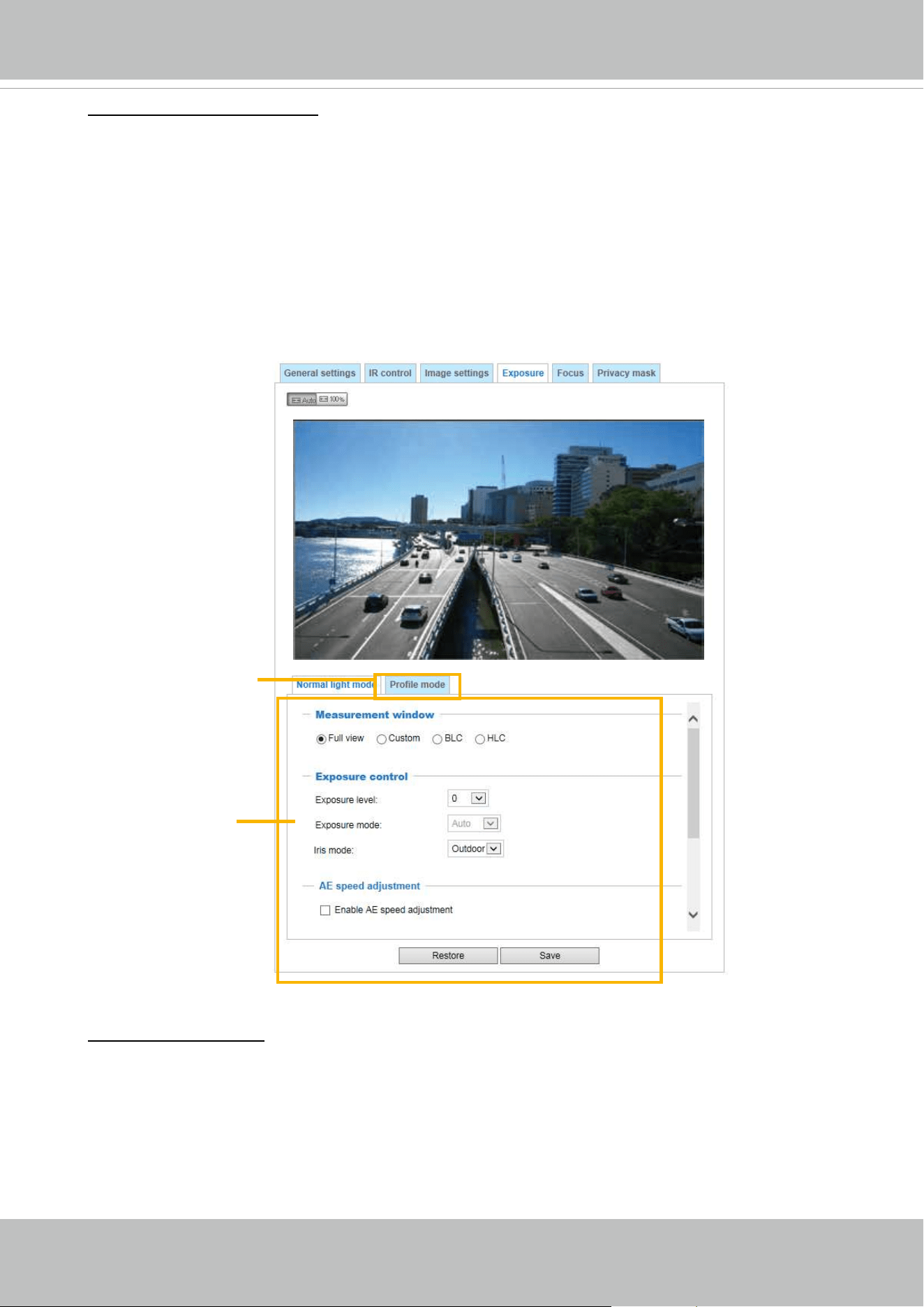
Task: Click the scrollbar up arrow
Action: click(693, 718)
